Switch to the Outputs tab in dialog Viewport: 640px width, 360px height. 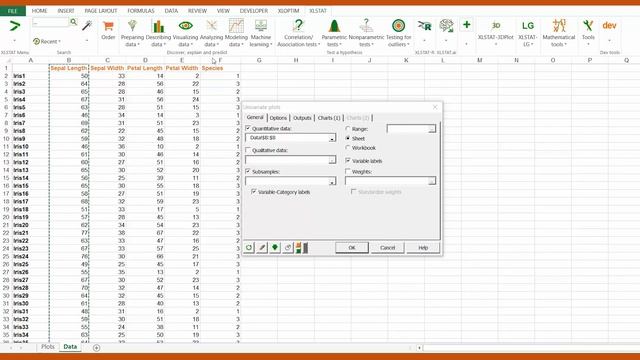[302, 118]
